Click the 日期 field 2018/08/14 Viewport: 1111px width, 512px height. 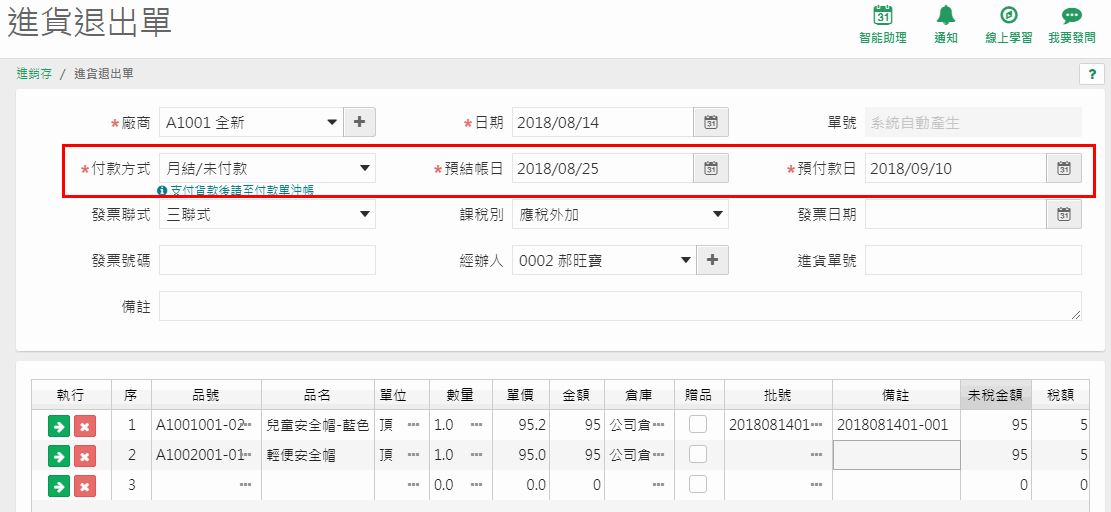coord(602,122)
